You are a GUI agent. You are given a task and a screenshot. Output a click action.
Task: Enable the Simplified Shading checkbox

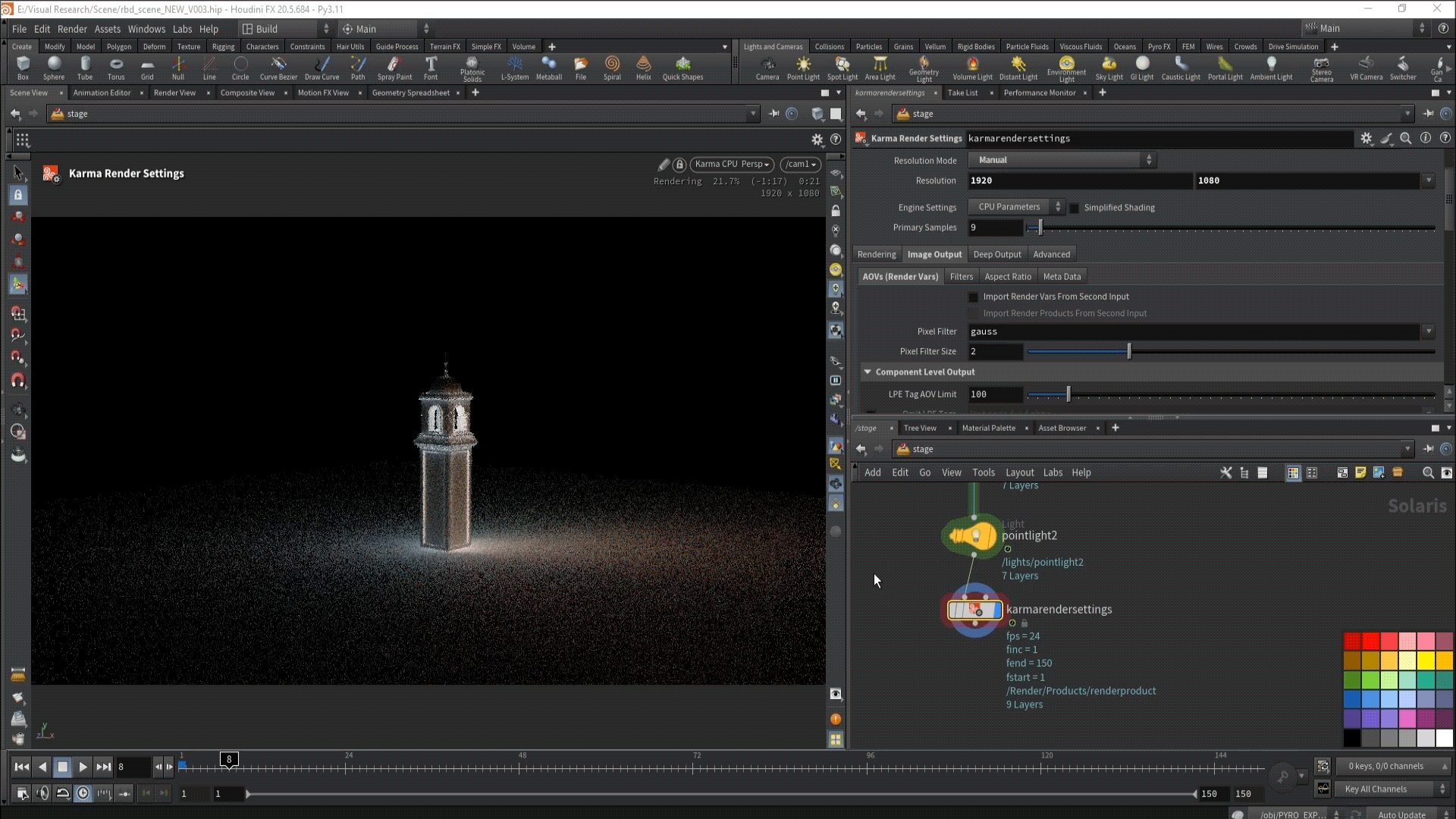click(1074, 208)
